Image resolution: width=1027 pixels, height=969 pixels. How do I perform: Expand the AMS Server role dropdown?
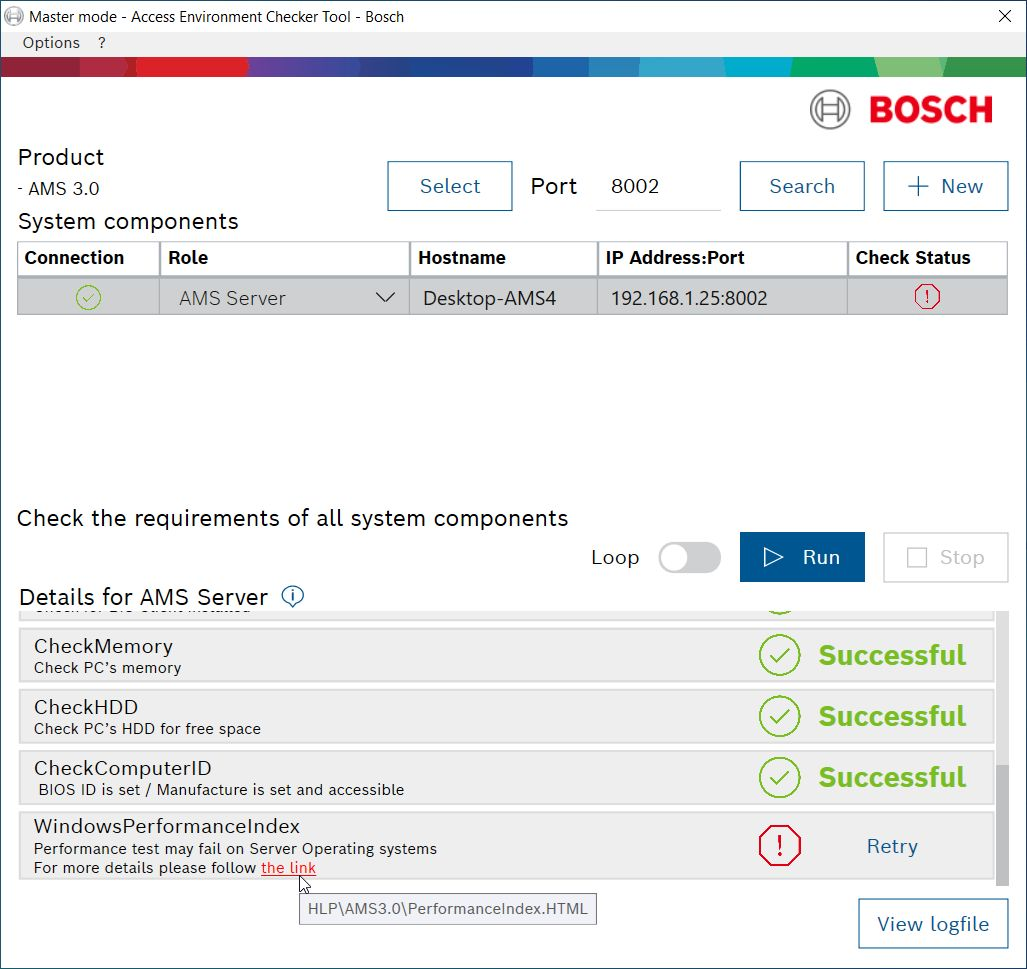pos(385,298)
